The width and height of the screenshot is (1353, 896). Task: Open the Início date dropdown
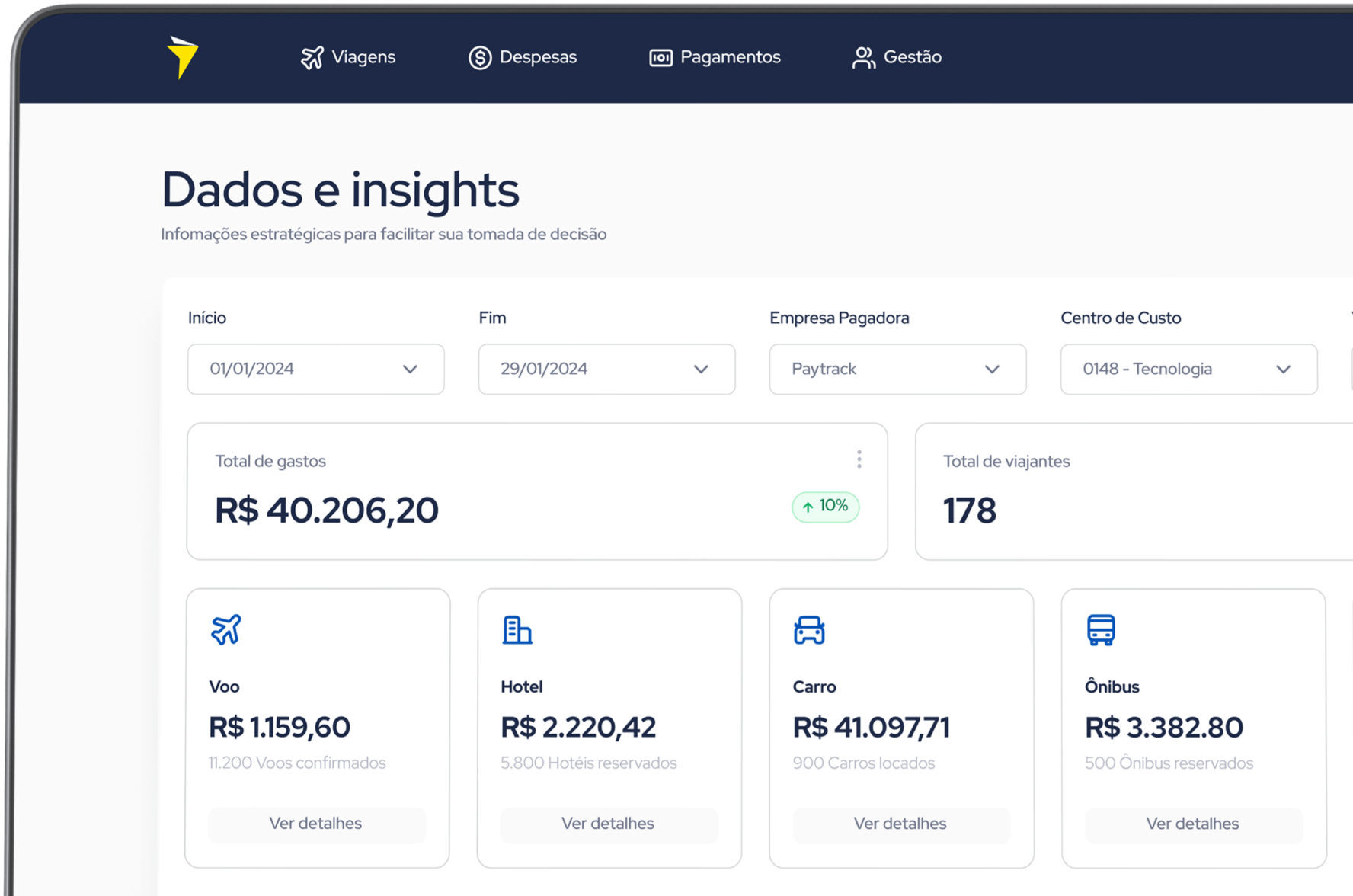[316, 369]
